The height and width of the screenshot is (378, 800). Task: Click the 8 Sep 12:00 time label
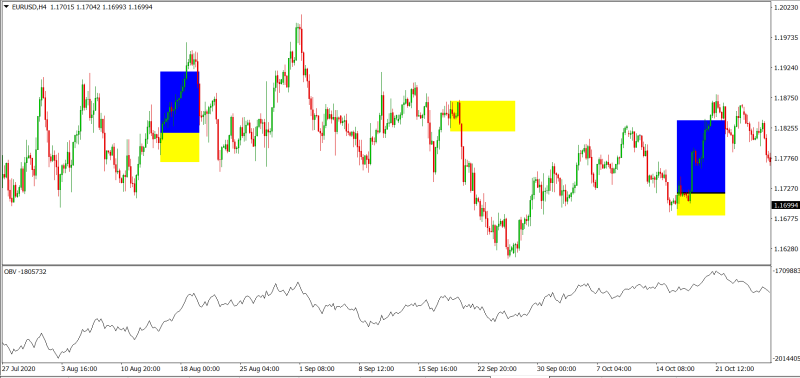(376, 368)
